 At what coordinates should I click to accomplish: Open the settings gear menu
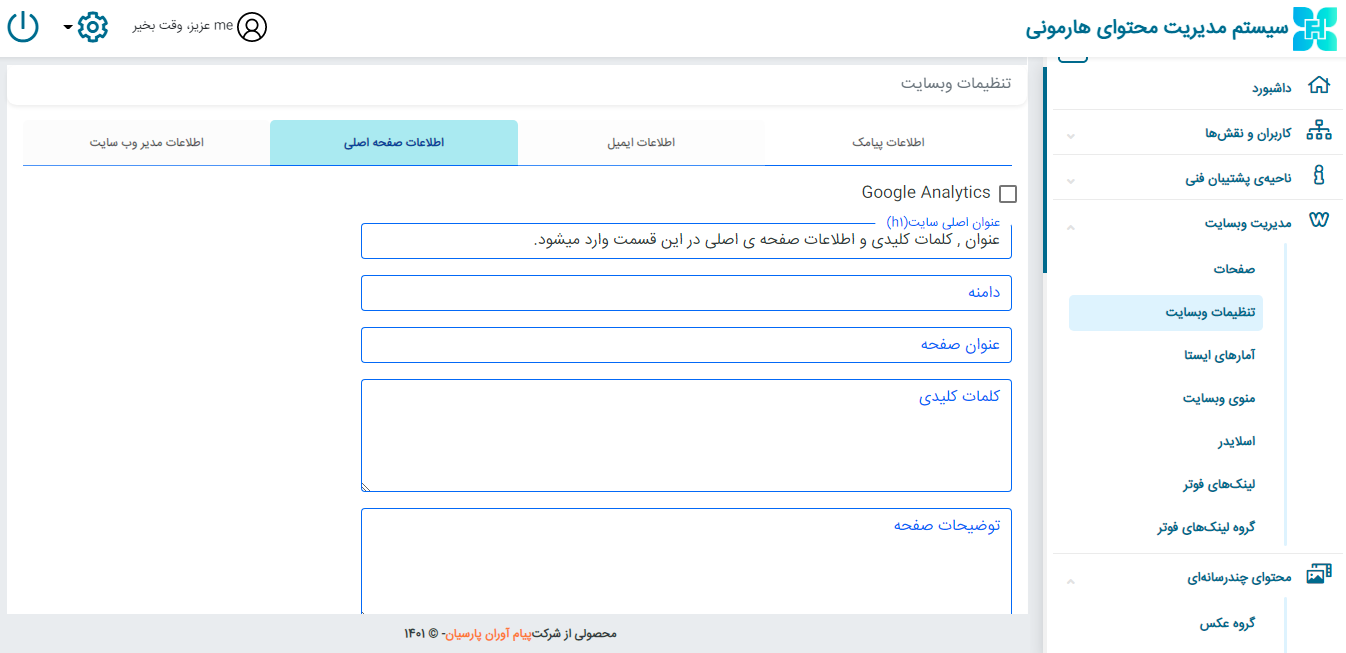(x=92, y=27)
